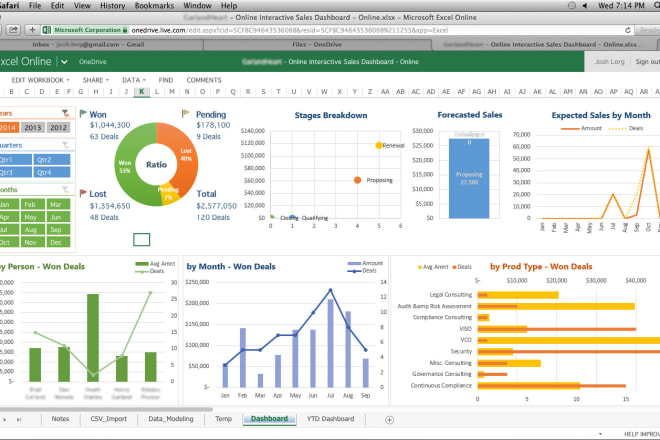The height and width of the screenshot is (440, 660).
Task: Open the Data dropdown menu
Action: pos(133,80)
